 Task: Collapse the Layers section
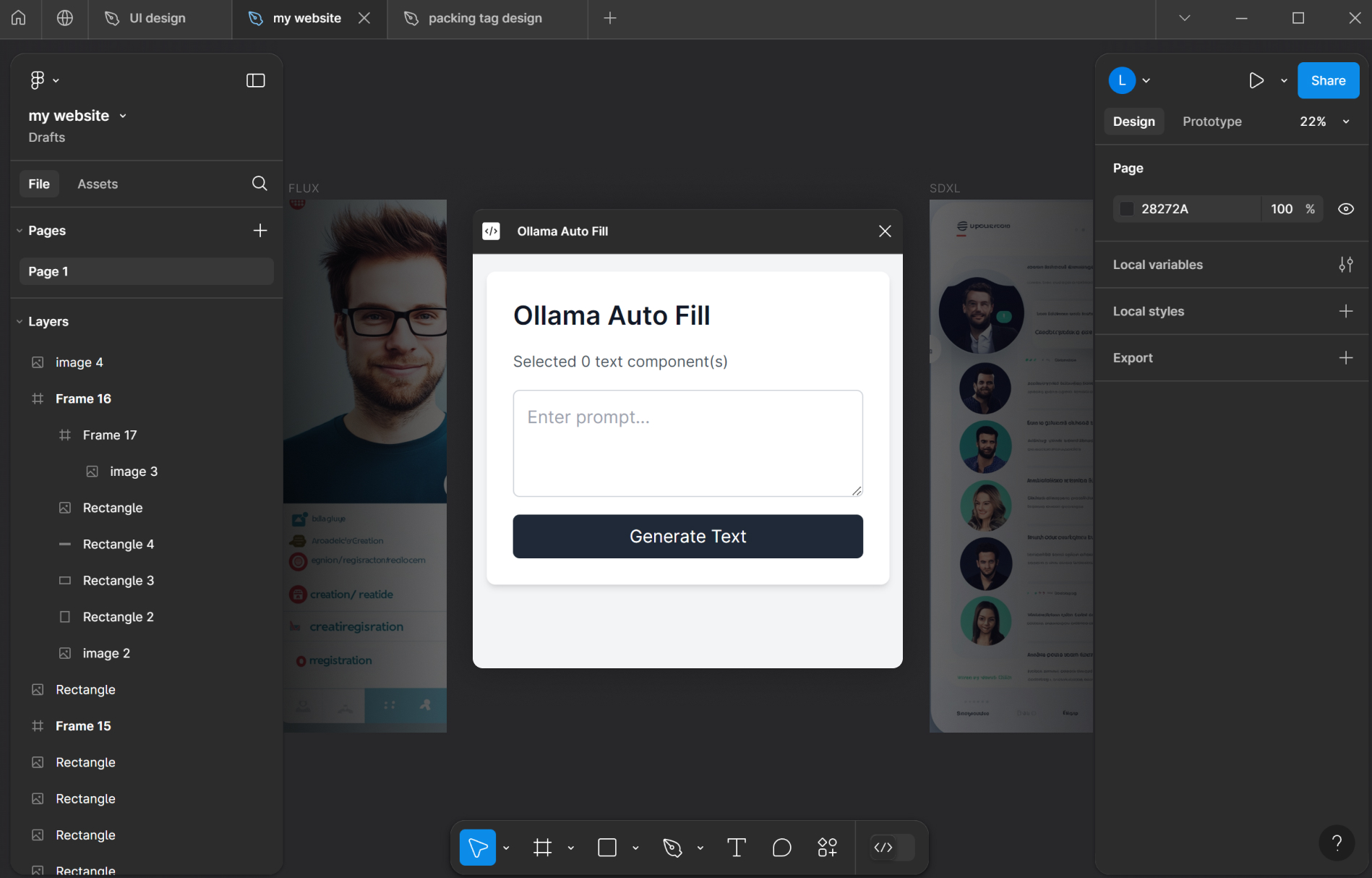pos(20,322)
